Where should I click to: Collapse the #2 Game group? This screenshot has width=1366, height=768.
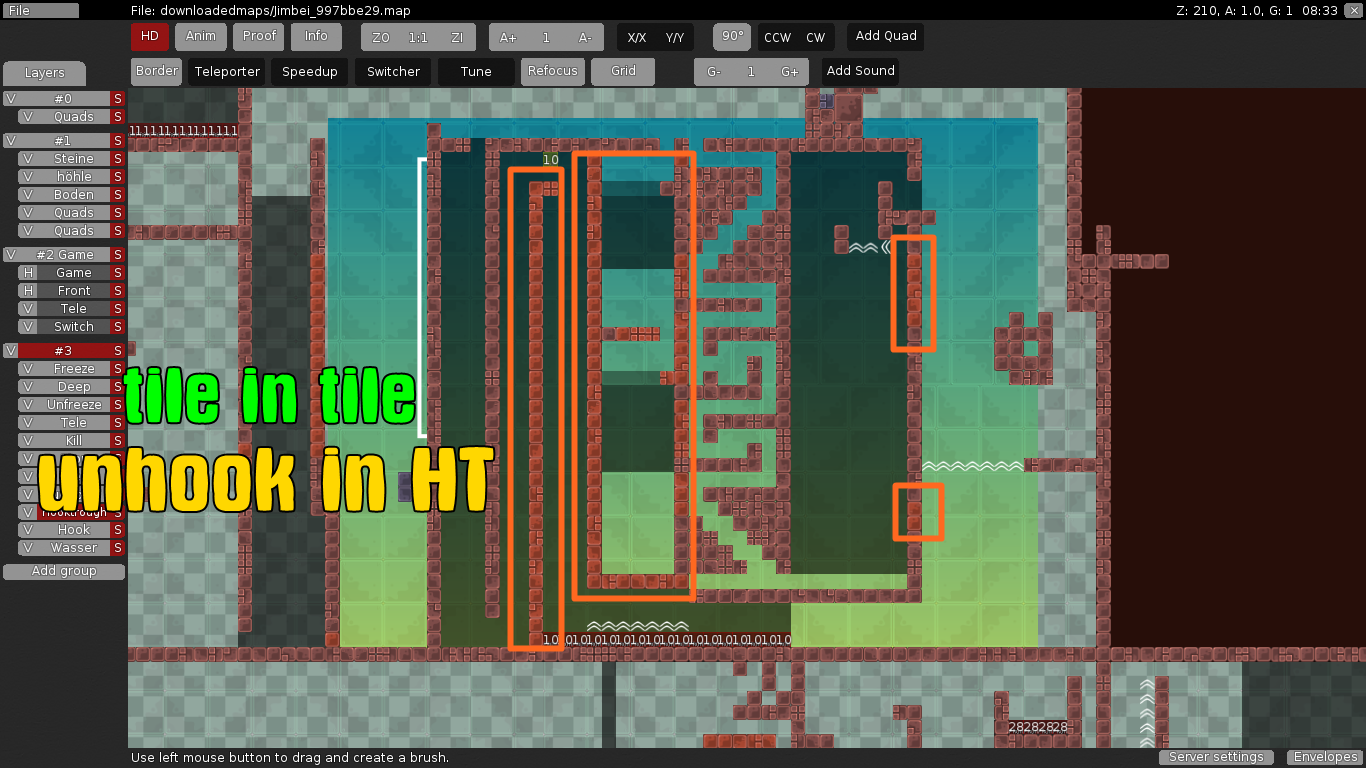click(x=10, y=254)
